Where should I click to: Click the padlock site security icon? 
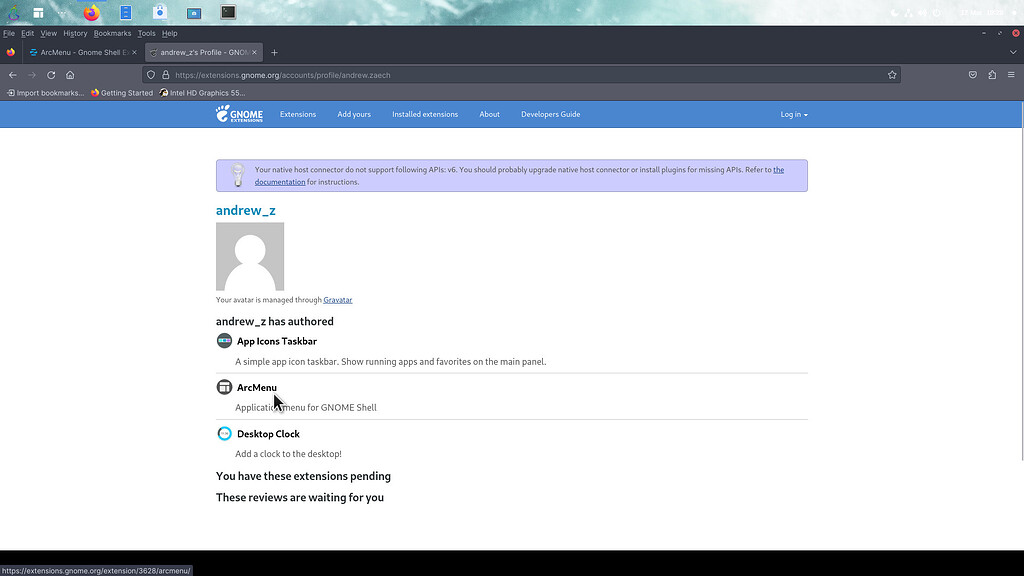(x=165, y=74)
